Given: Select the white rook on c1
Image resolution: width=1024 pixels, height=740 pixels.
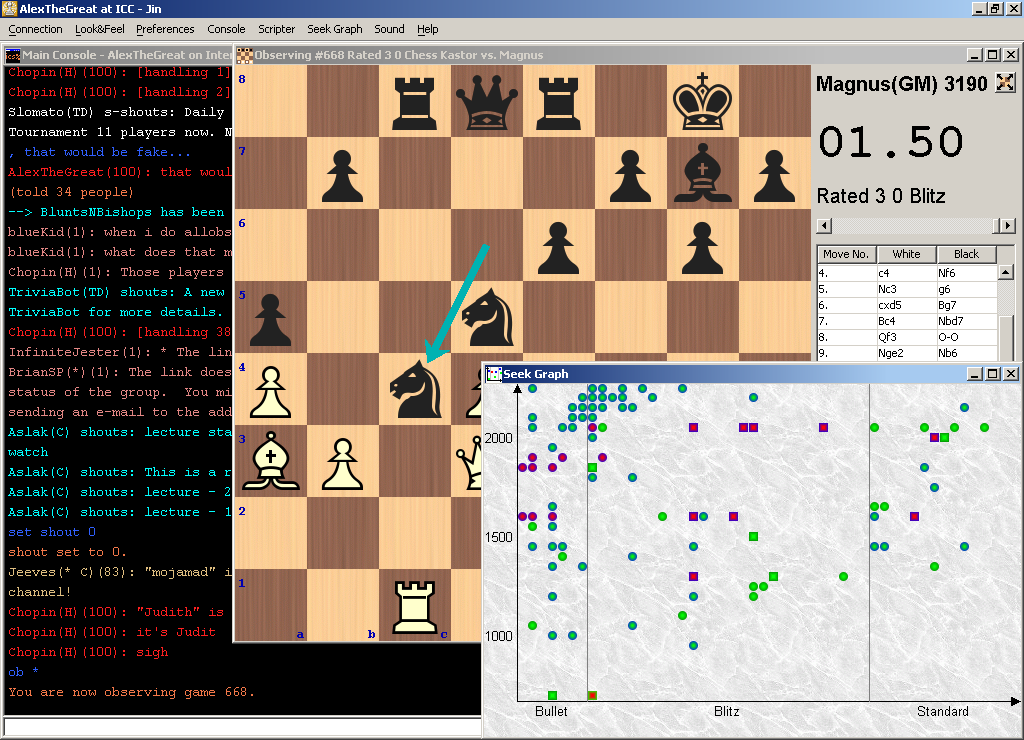Looking at the screenshot, I should click(415, 605).
